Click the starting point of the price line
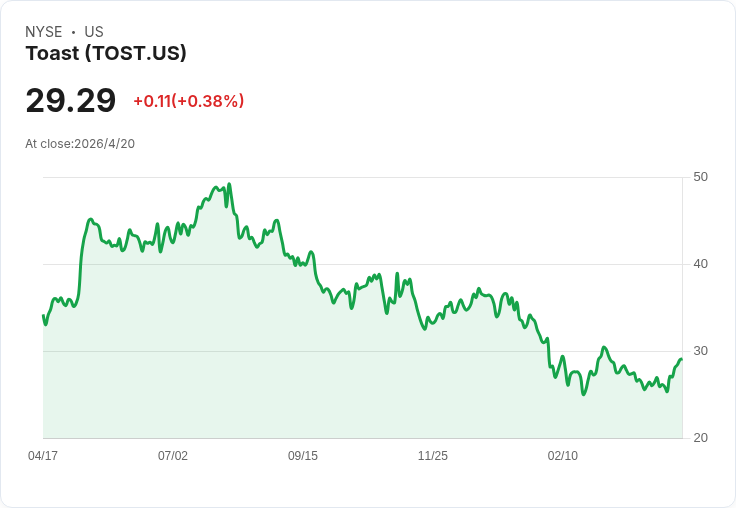 pos(43,316)
